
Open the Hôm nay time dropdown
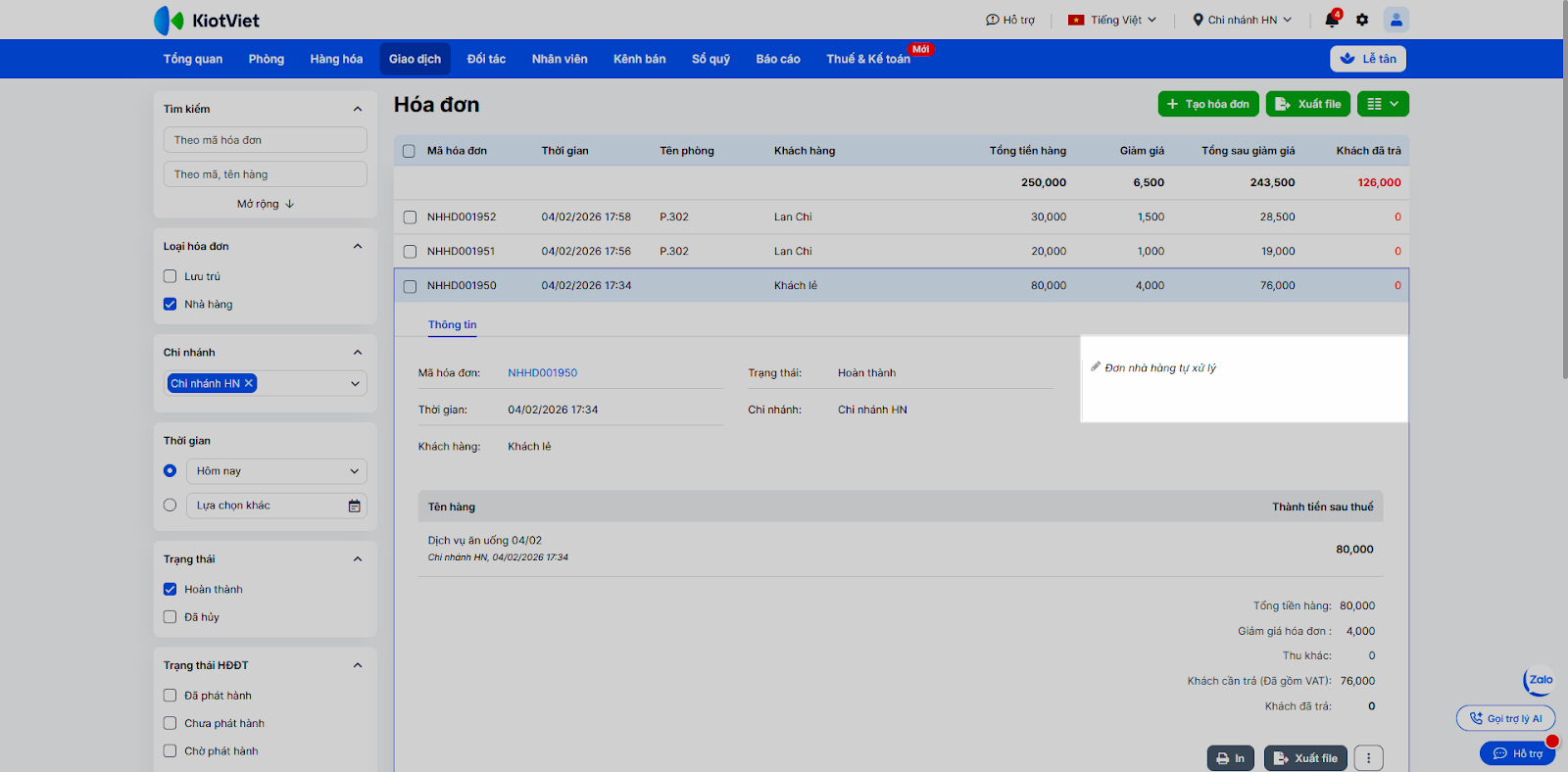(278, 471)
